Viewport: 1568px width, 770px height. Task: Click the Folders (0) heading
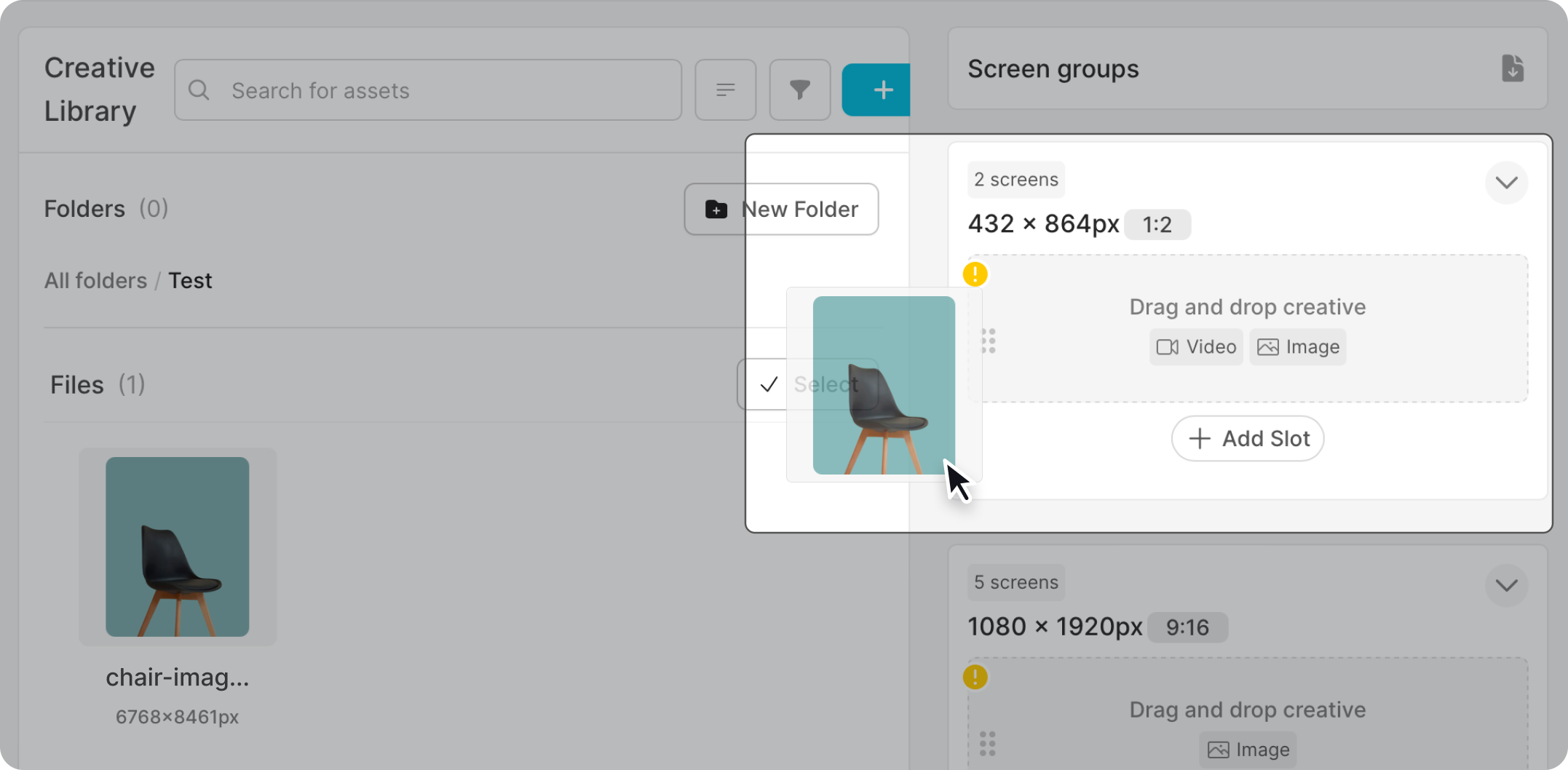pyautogui.click(x=106, y=209)
